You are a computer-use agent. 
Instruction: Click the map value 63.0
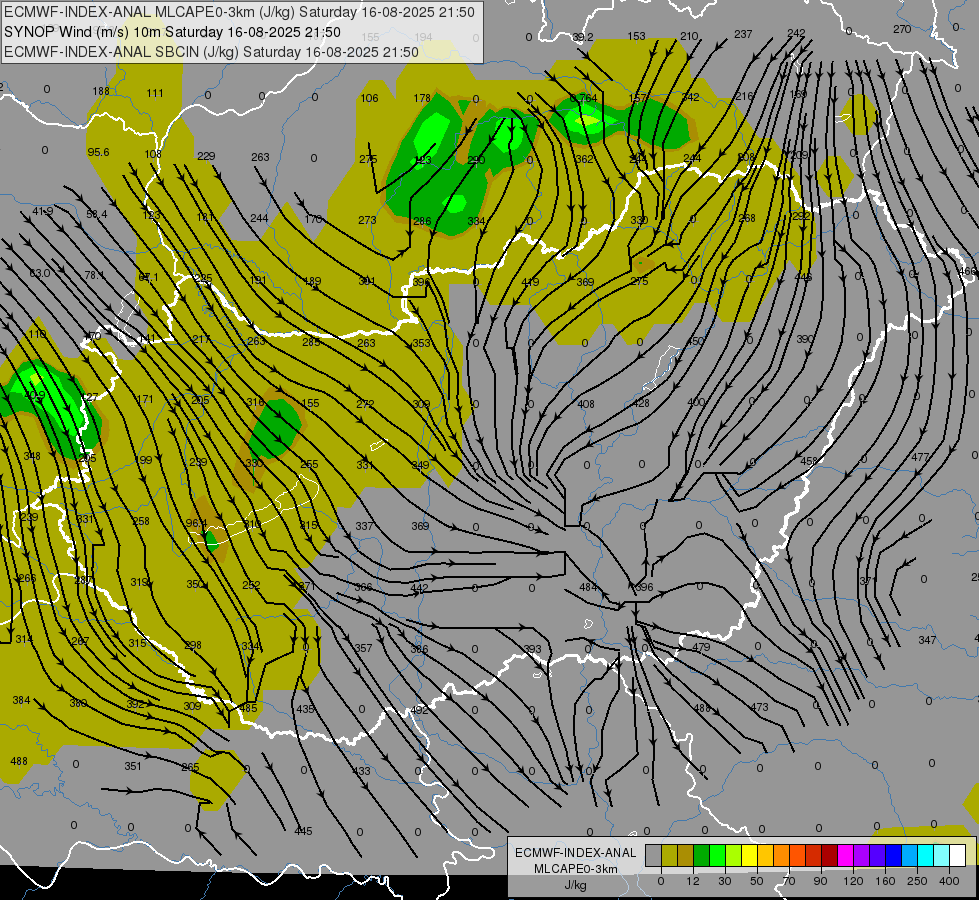[40, 273]
